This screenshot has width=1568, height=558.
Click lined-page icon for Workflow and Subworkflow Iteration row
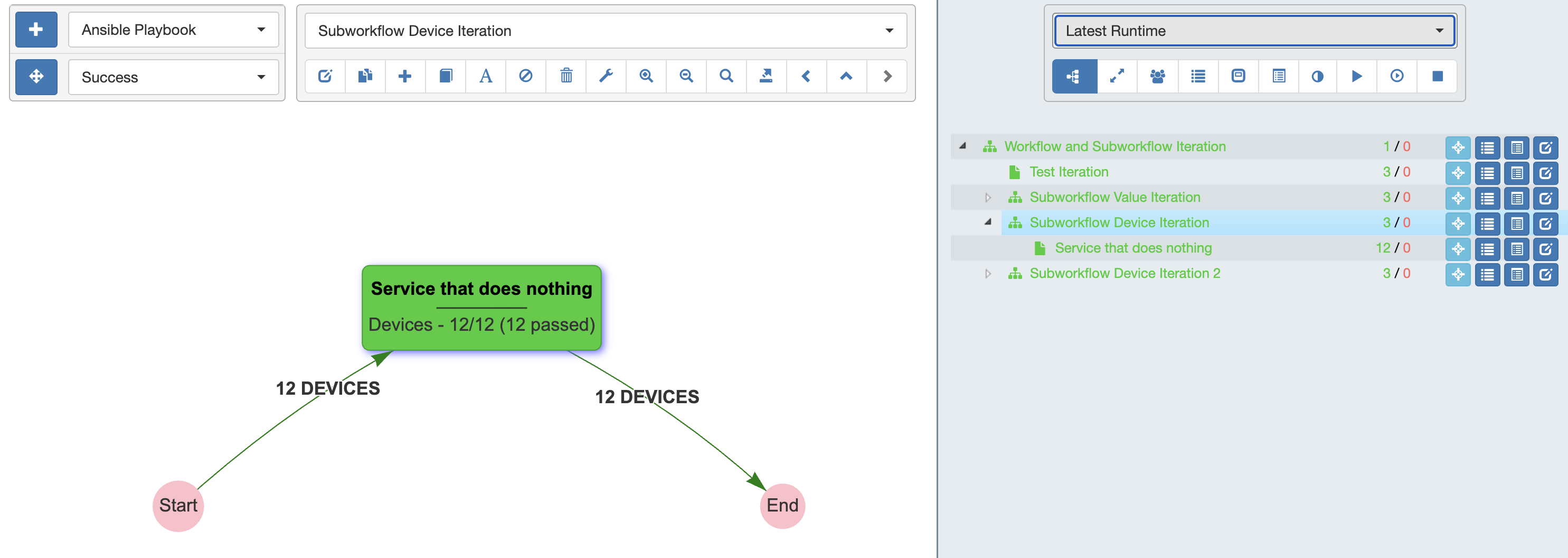click(x=1516, y=147)
